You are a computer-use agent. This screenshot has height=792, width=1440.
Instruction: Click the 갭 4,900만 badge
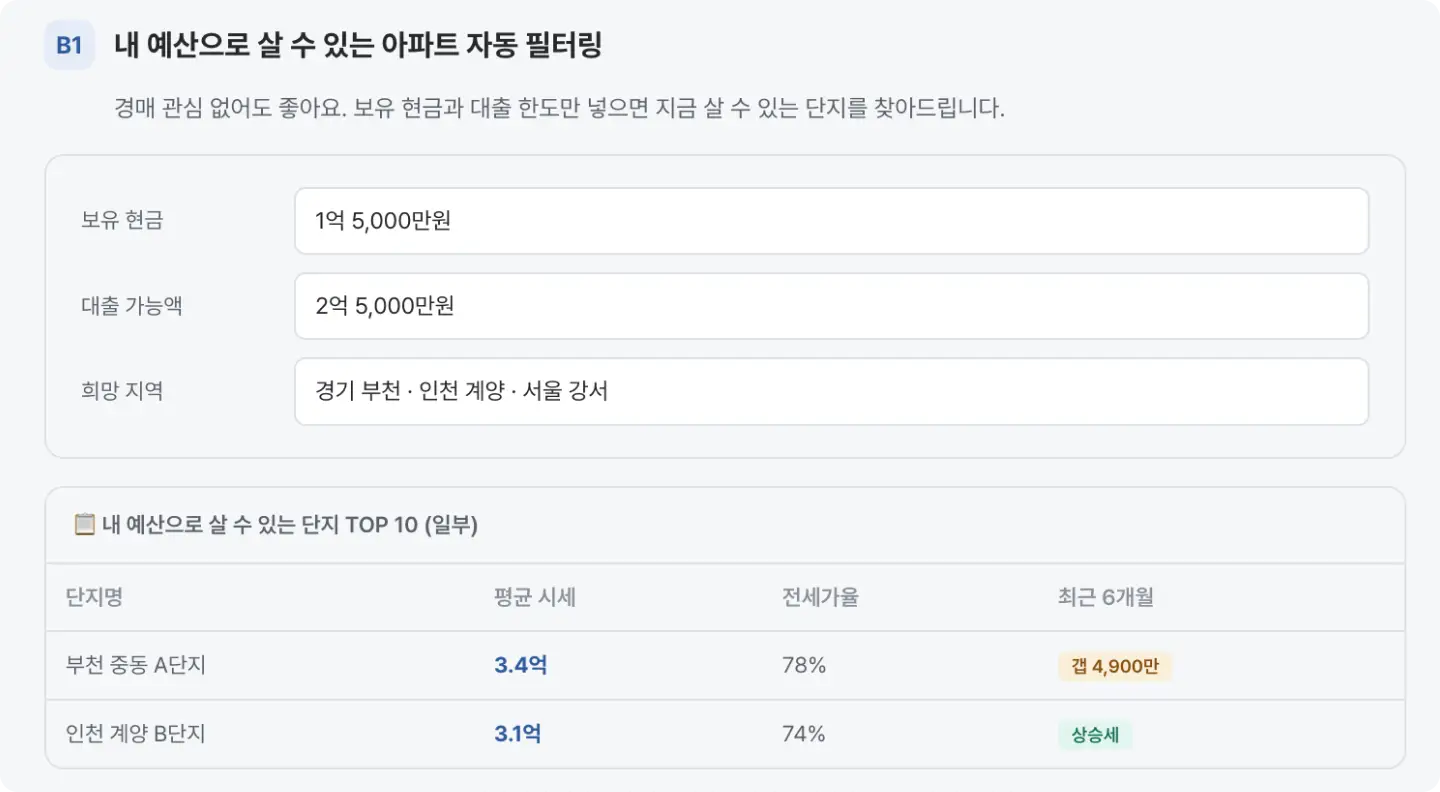pyautogui.click(x=1115, y=666)
